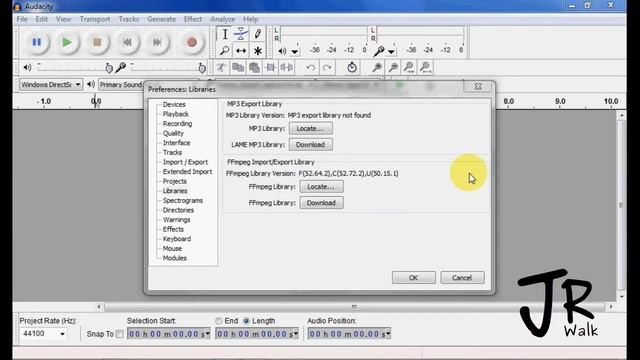Open the output meter dropdown arrow

[x=294, y=52]
